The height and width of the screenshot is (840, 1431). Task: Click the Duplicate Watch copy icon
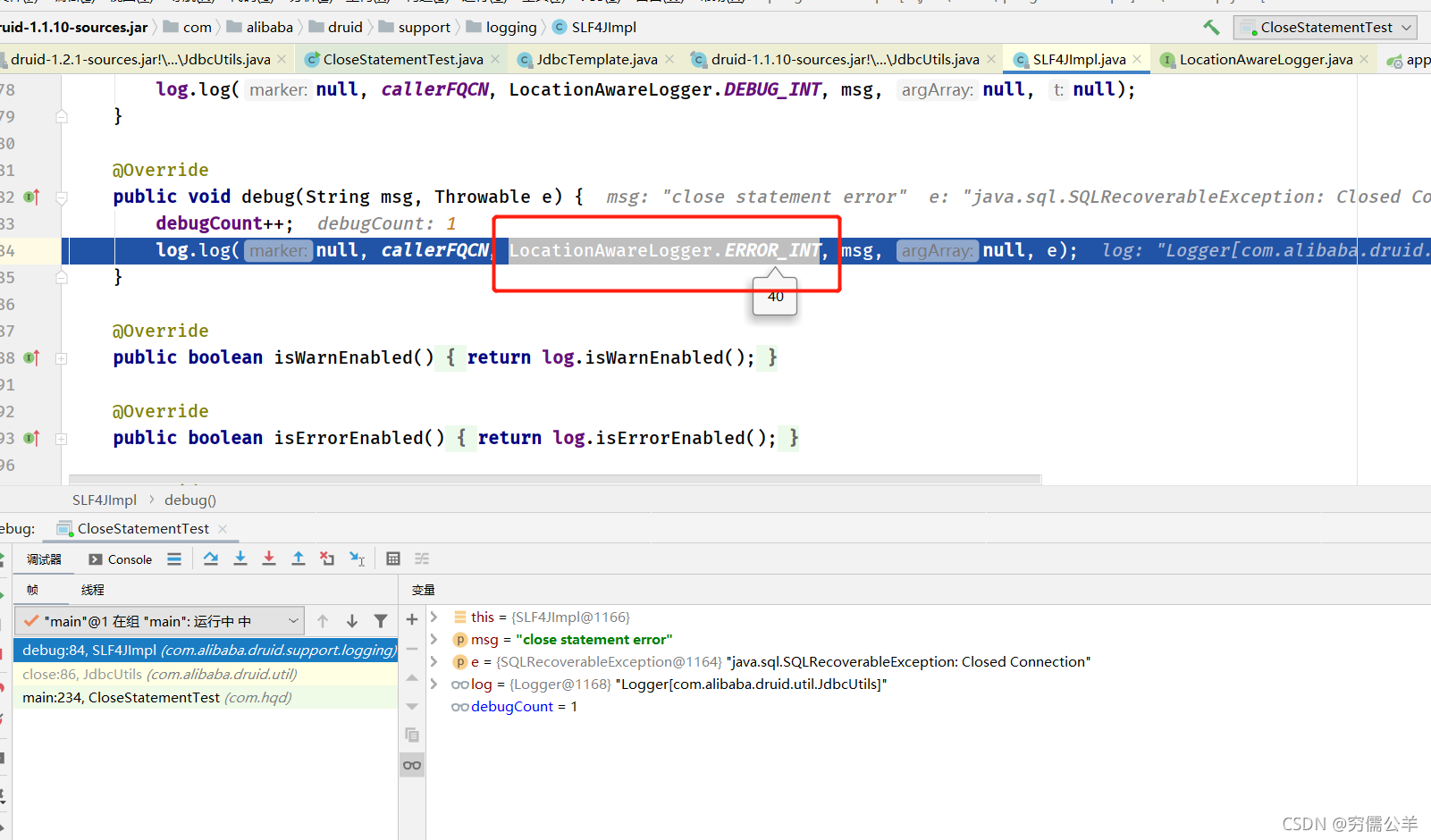(x=412, y=735)
